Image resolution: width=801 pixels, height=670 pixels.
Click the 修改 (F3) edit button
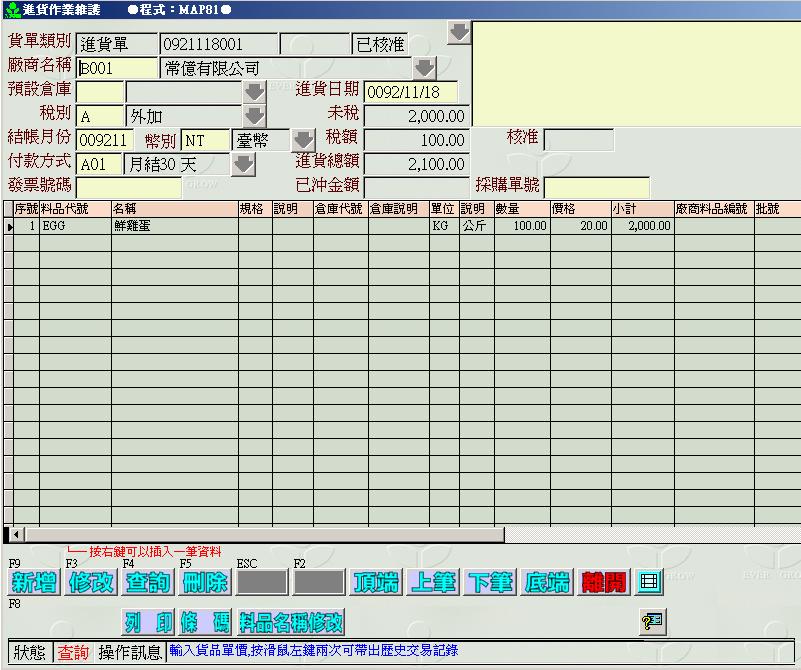point(91,583)
